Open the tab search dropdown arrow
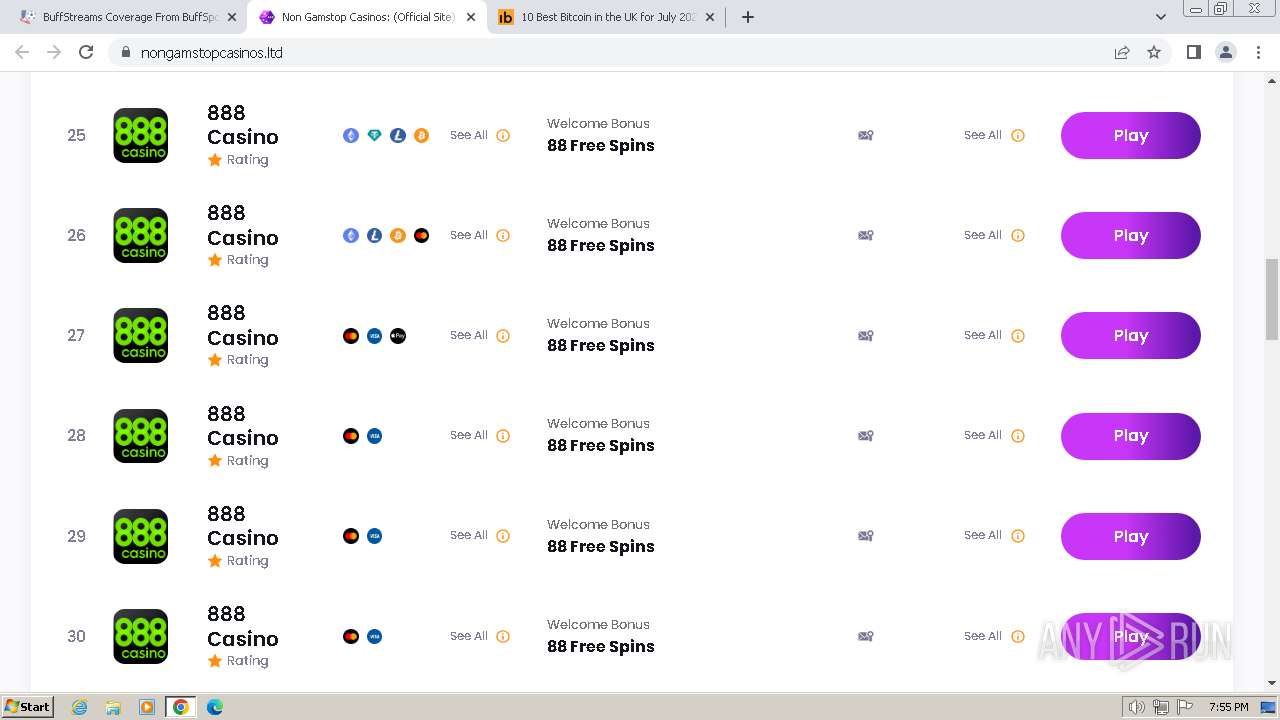 tap(1161, 17)
